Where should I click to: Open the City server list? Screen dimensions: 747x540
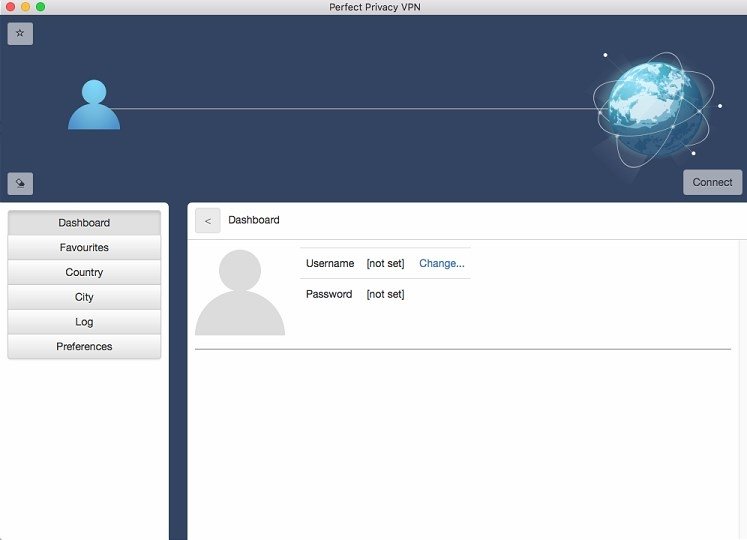84,297
